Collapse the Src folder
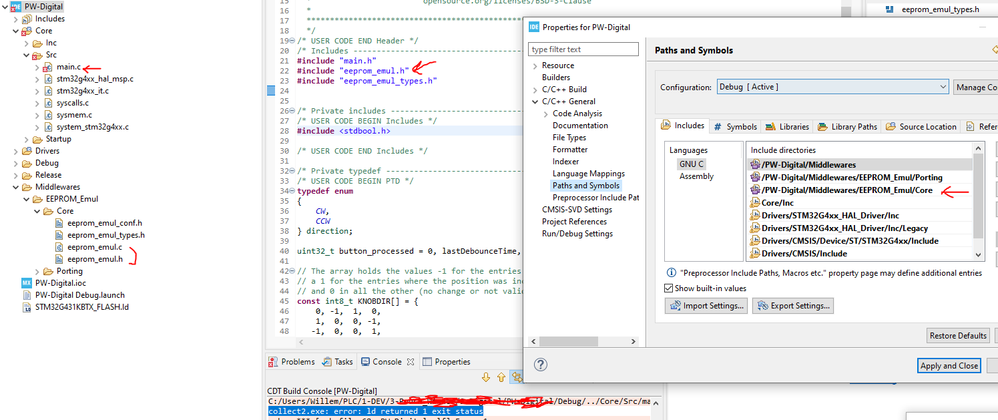998x420 pixels. [x=26, y=55]
